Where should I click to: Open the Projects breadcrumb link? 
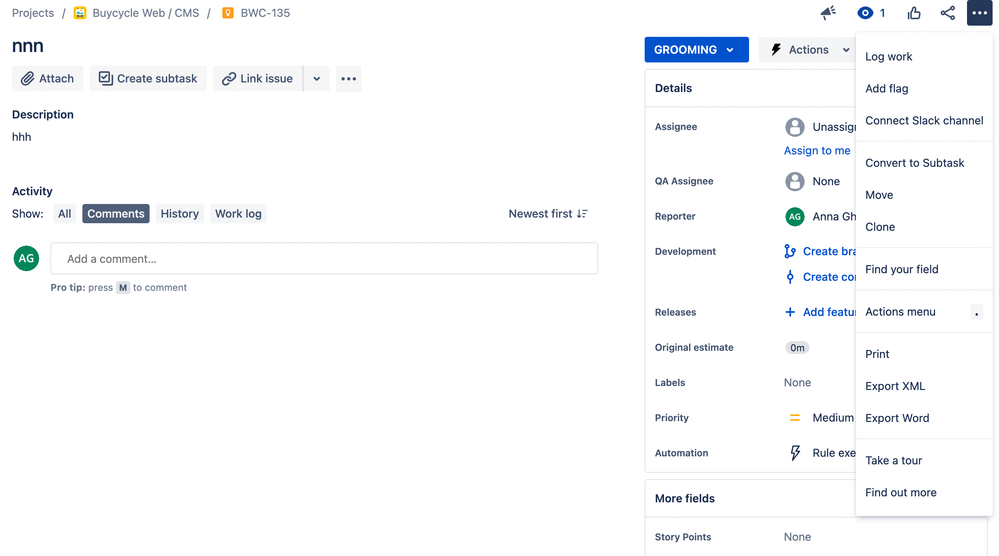(x=33, y=13)
